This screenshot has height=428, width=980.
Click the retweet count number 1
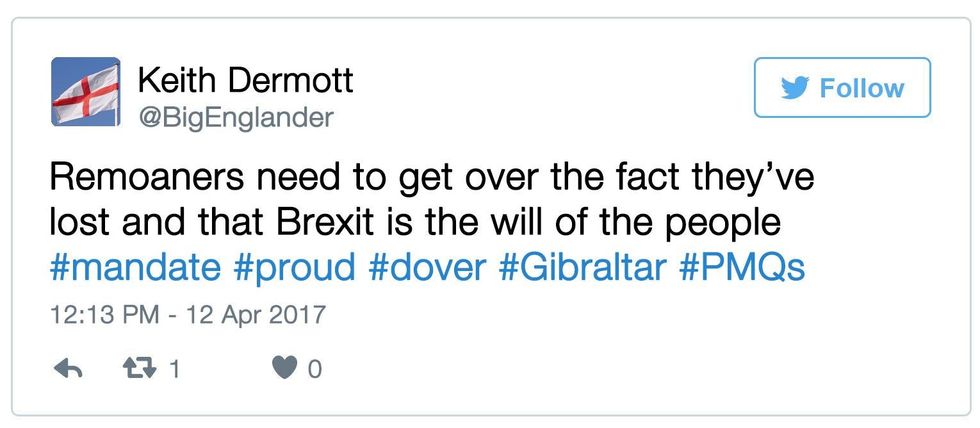click(x=175, y=370)
